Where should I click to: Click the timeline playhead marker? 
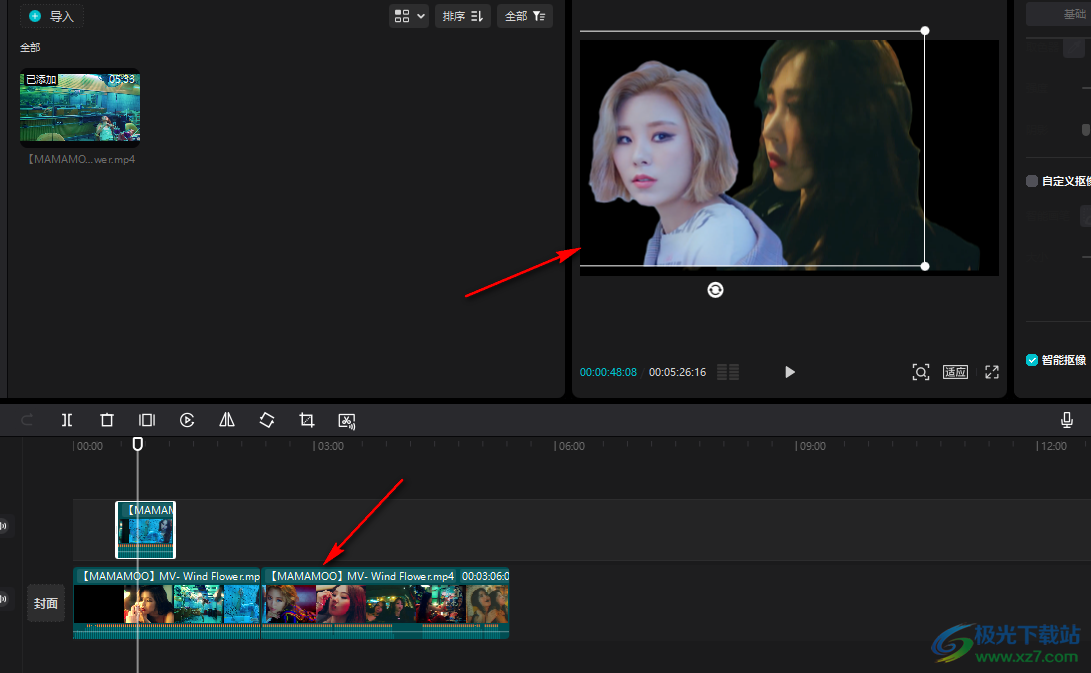click(x=138, y=443)
